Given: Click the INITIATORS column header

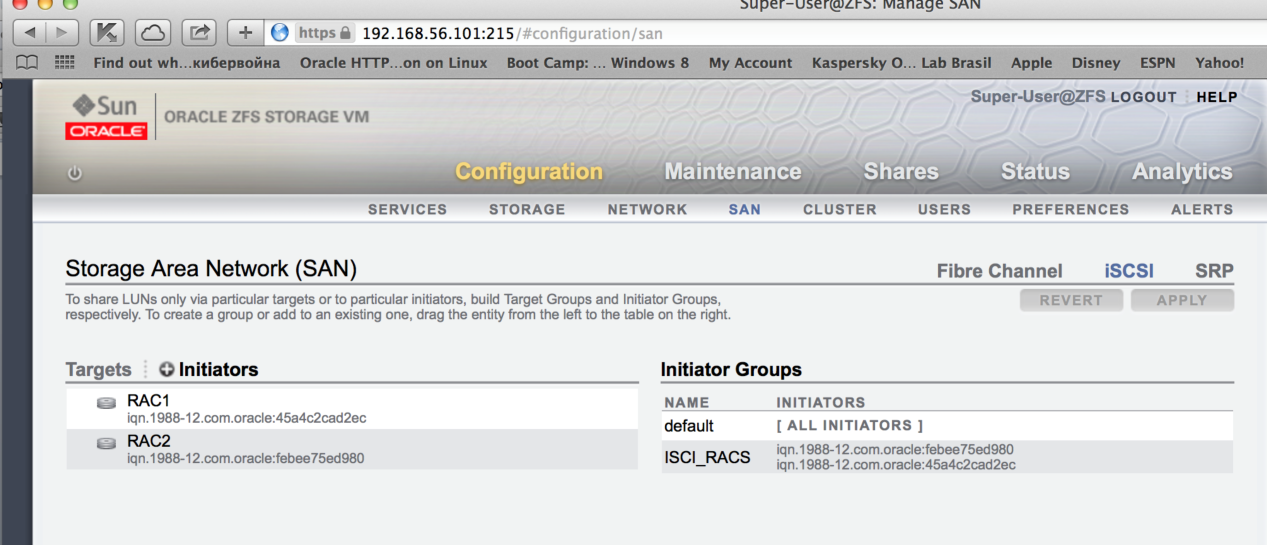Looking at the screenshot, I should tap(820, 402).
